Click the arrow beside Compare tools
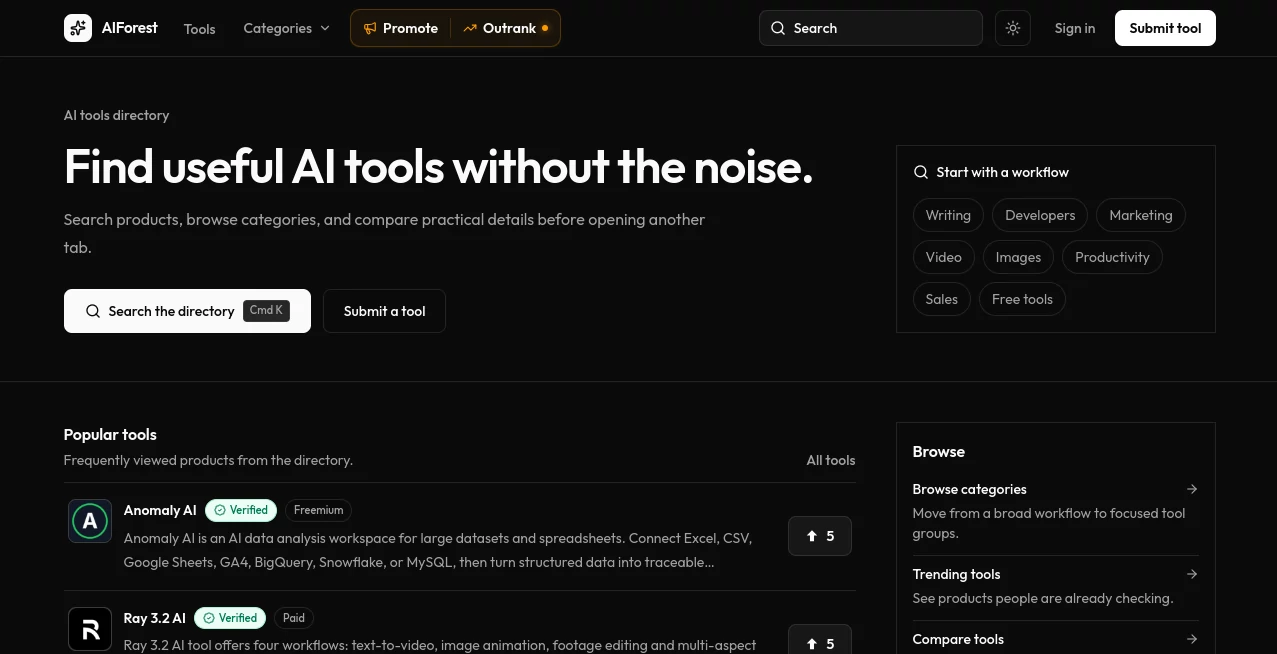 (1191, 639)
